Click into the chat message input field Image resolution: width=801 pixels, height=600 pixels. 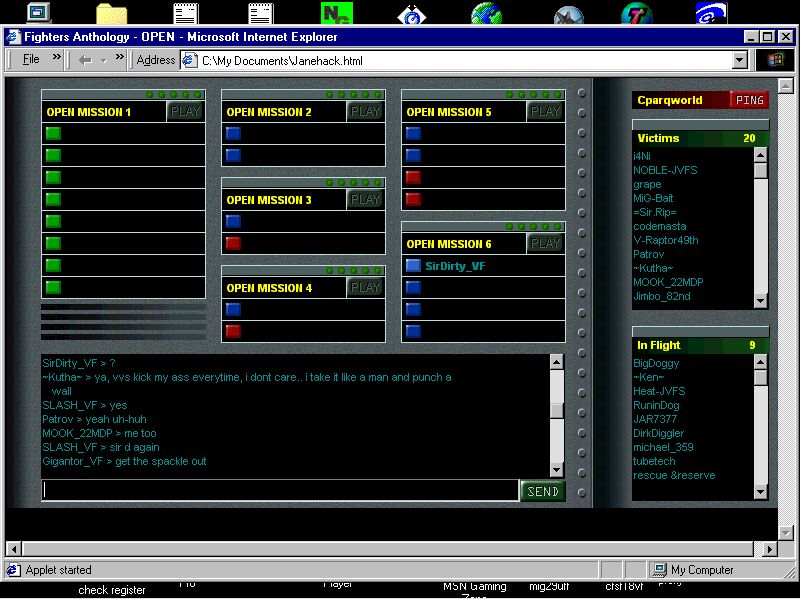click(x=280, y=491)
